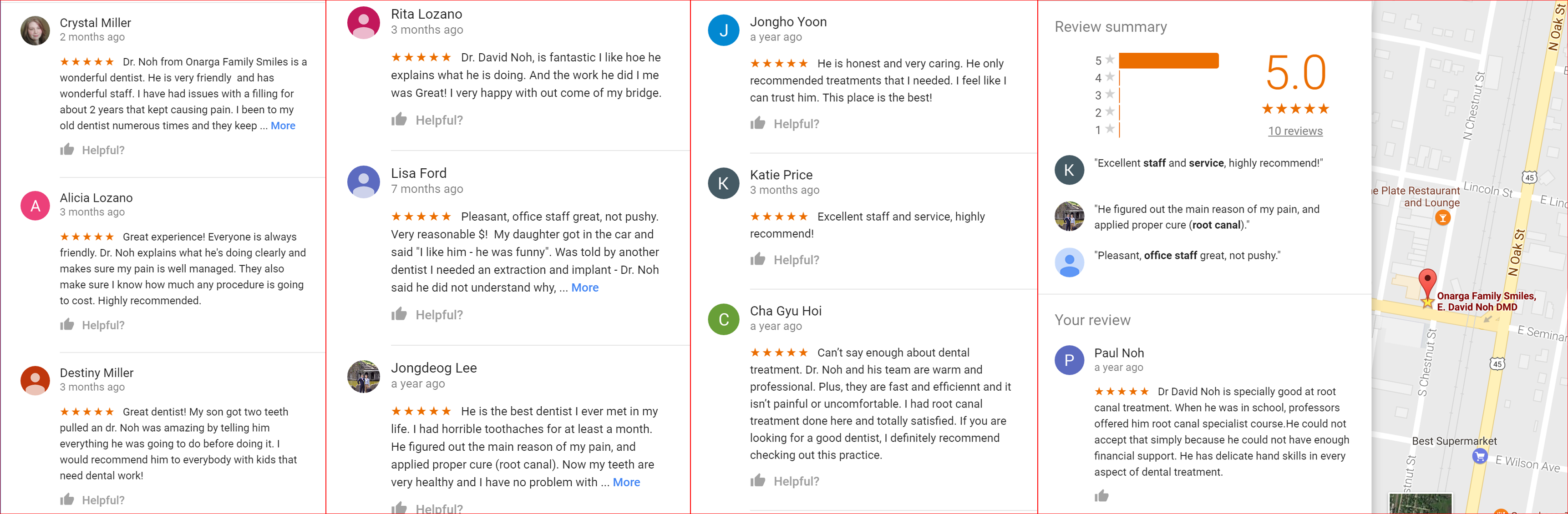The image size is (1568, 514).
Task: Click thumbs-up under Jongho Yoon's review
Action: (x=757, y=123)
